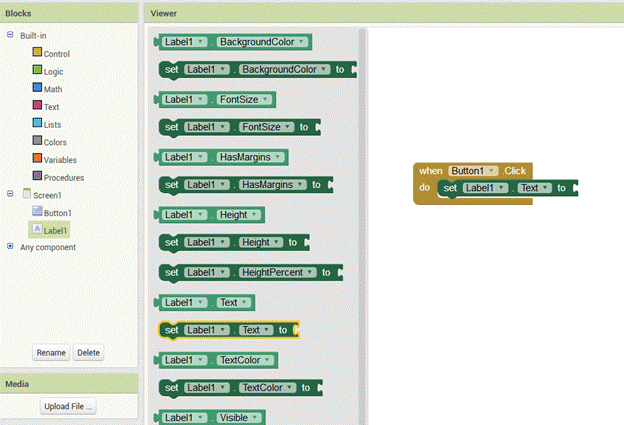
Task: Open TextColor dropdown in getter block
Action: 267,360
